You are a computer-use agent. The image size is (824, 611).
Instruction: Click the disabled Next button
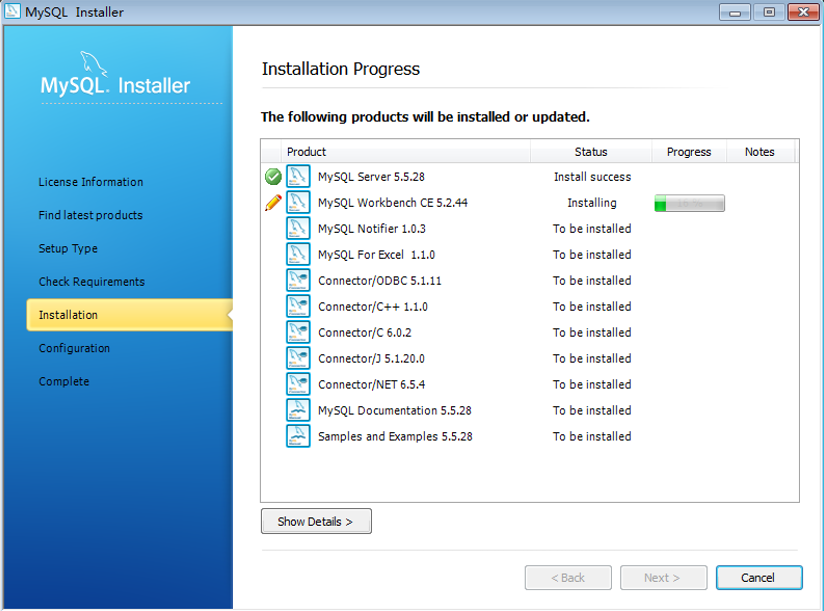[663, 577]
